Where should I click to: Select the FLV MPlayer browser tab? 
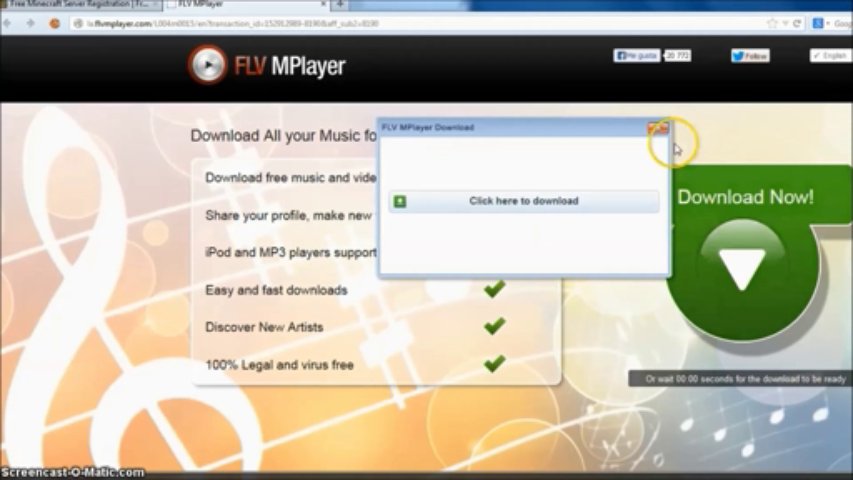pyautogui.click(x=240, y=5)
